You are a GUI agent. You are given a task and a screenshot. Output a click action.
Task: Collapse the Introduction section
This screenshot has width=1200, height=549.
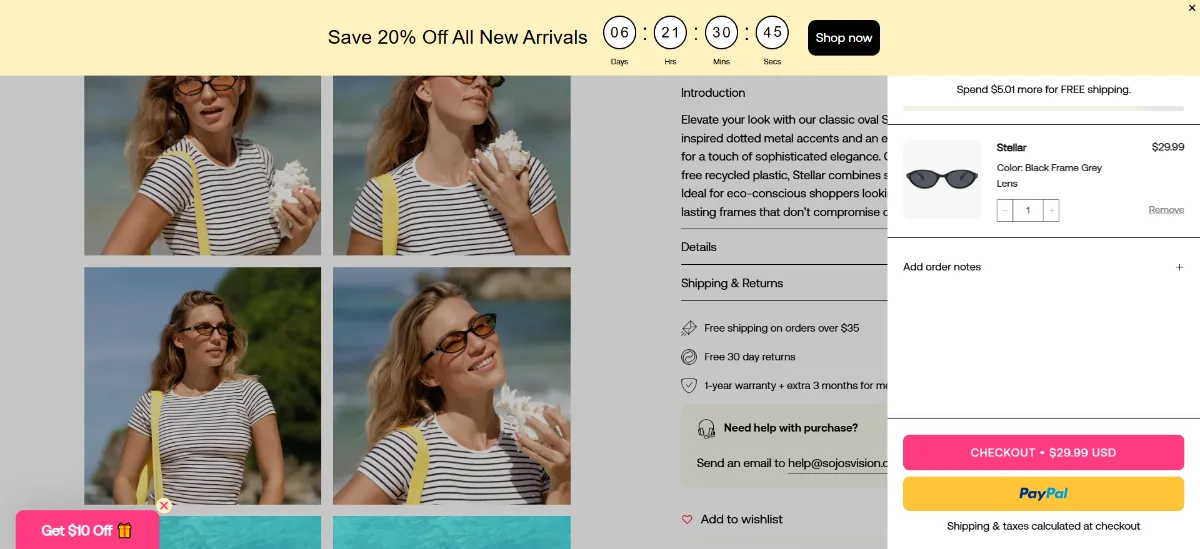784,93
